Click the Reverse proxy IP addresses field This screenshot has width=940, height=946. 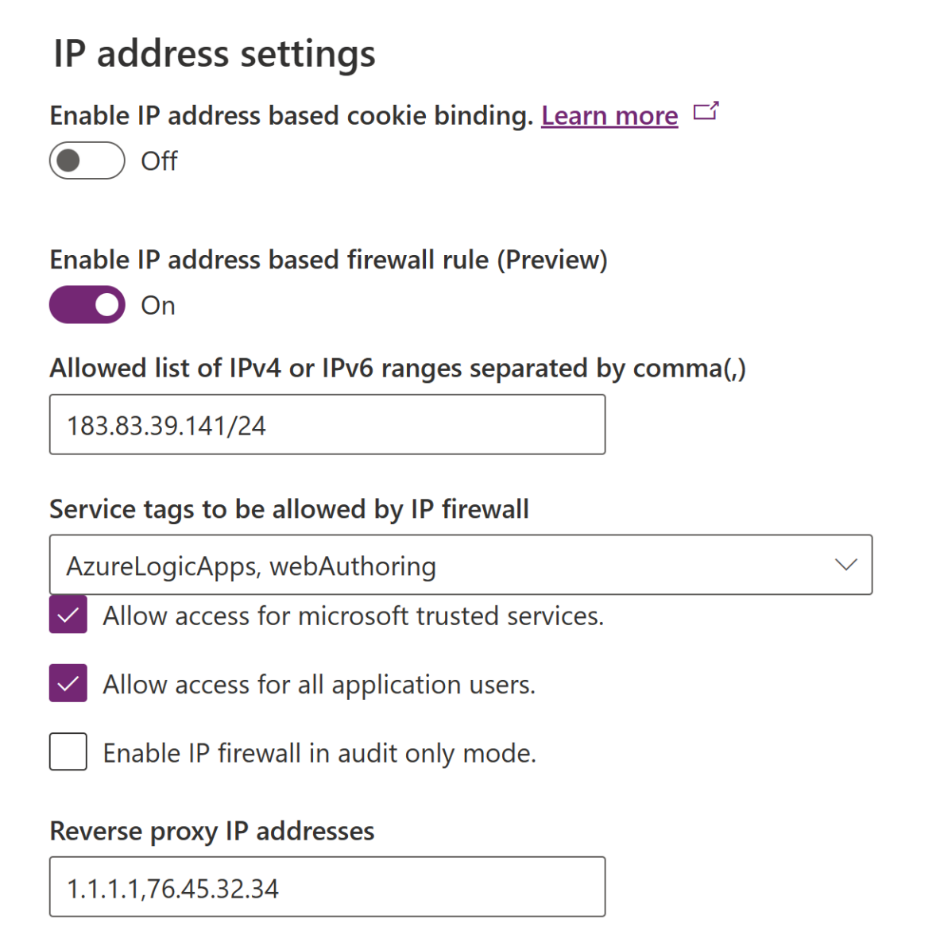click(x=327, y=886)
